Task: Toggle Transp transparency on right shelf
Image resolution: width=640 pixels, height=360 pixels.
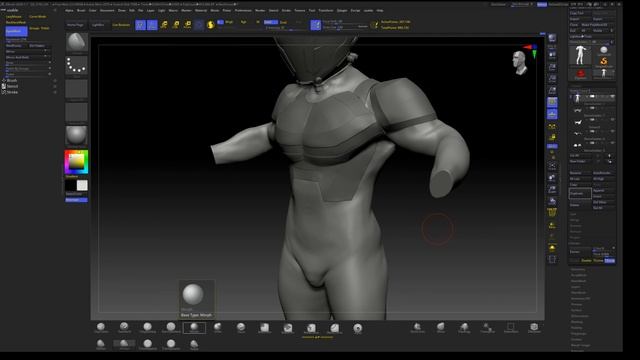Action: pos(552,225)
